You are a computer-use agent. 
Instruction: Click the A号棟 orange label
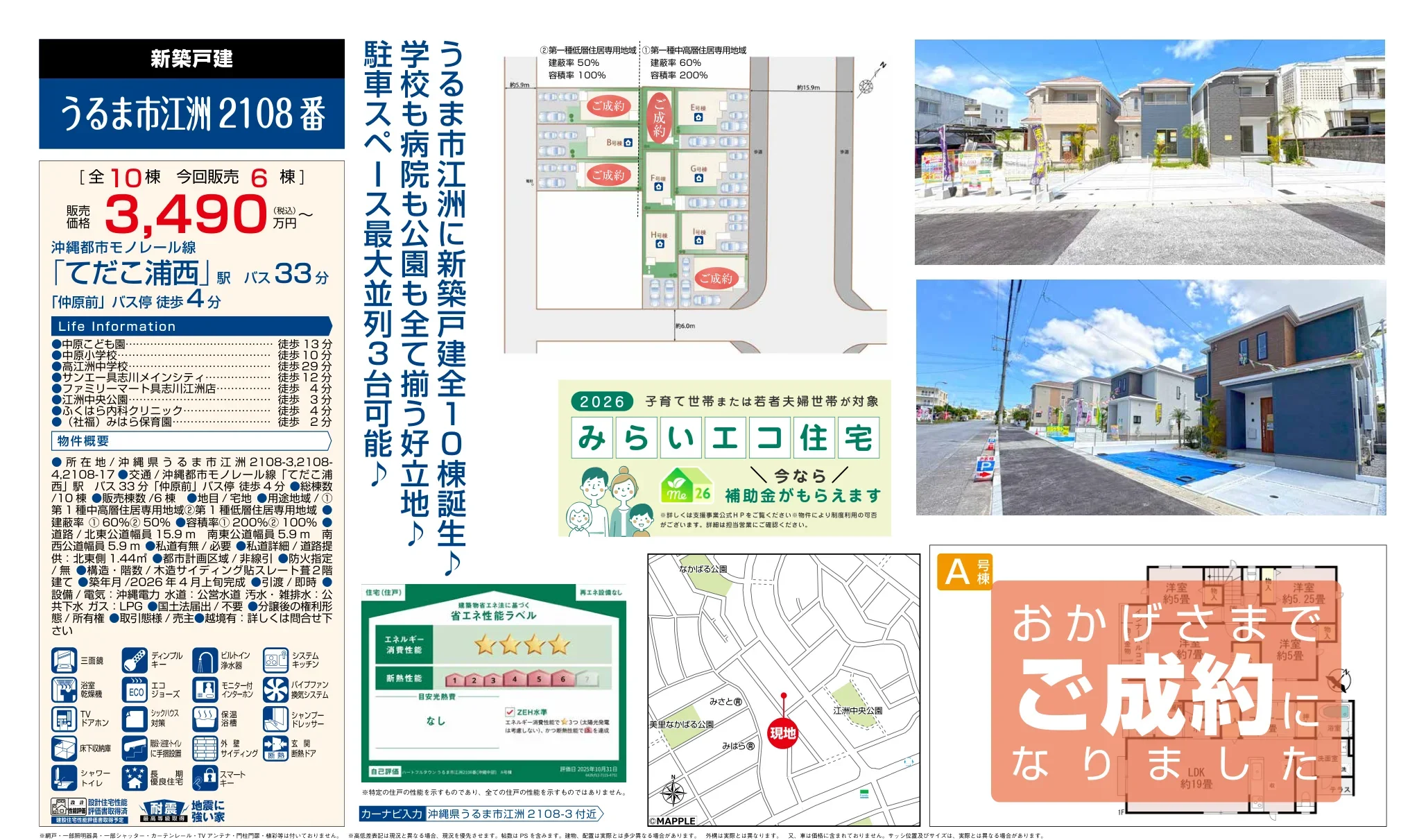[965, 572]
